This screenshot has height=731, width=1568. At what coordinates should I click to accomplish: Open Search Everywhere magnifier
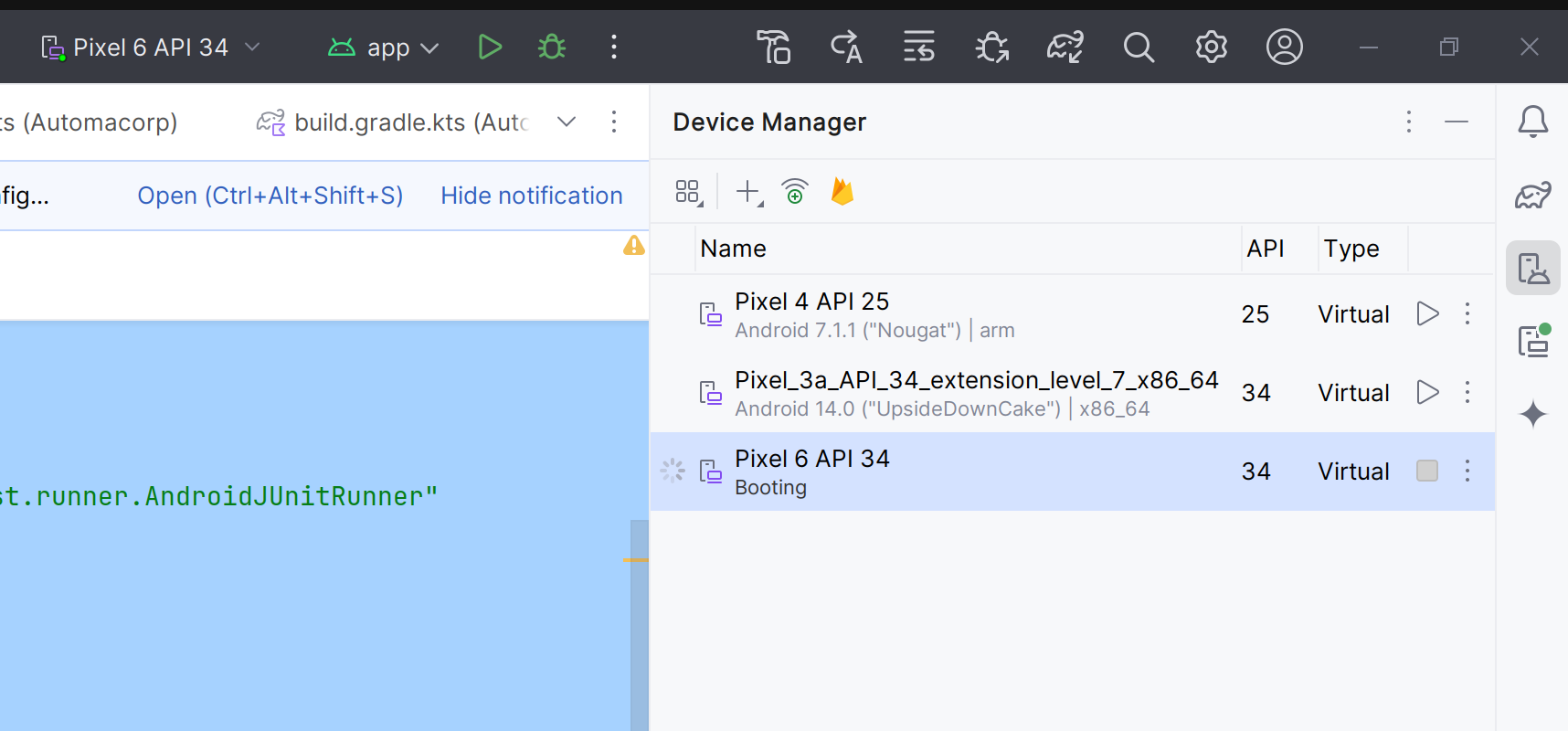[x=1139, y=47]
